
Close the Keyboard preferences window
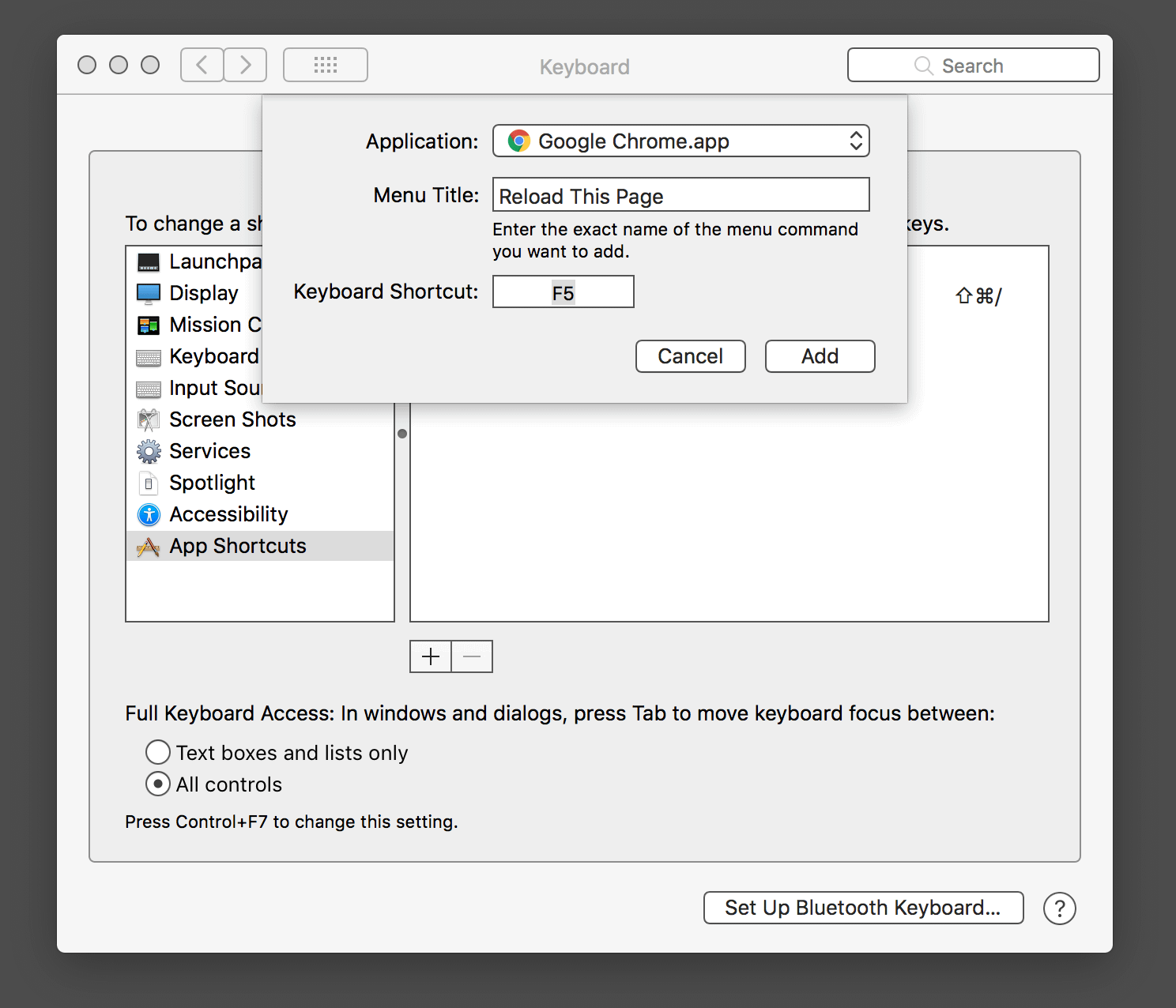87,65
